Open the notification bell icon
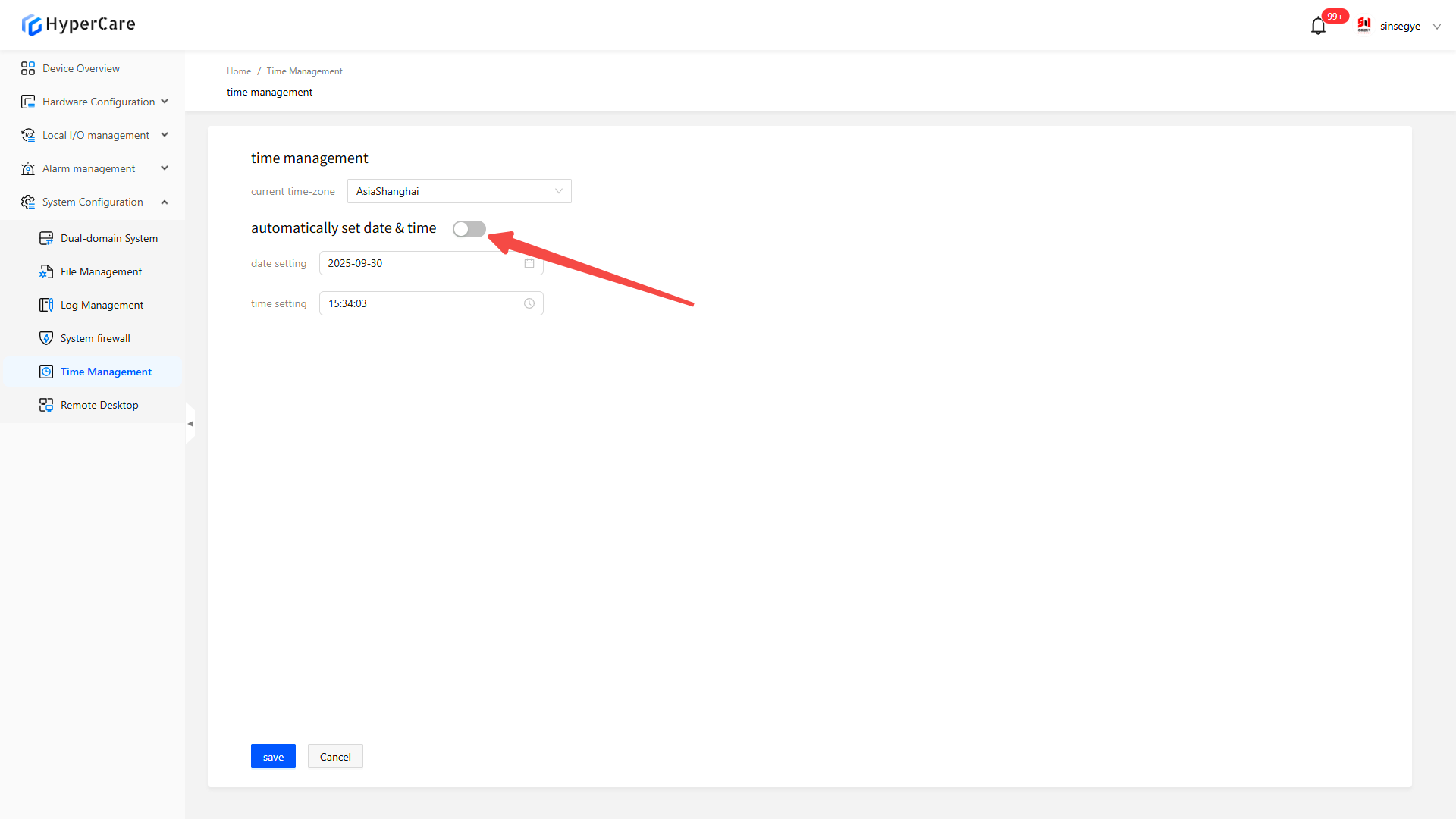Image resolution: width=1456 pixels, height=819 pixels. click(1318, 27)
